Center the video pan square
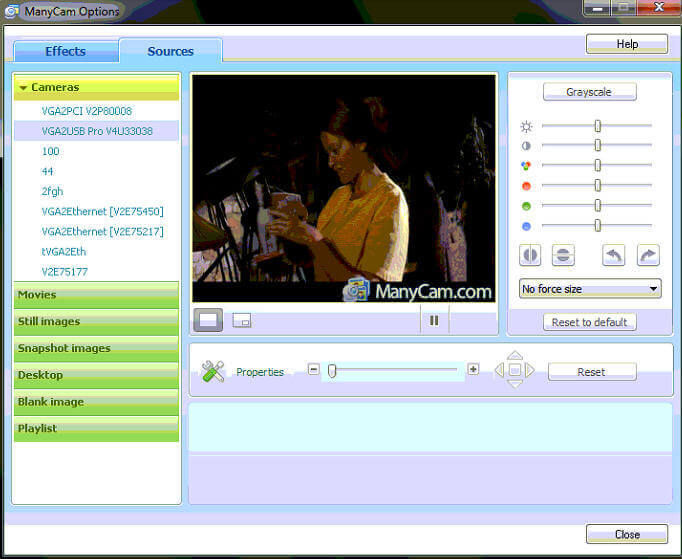The width and height of the screenshot is (682, 559). (x=515, y=370)
